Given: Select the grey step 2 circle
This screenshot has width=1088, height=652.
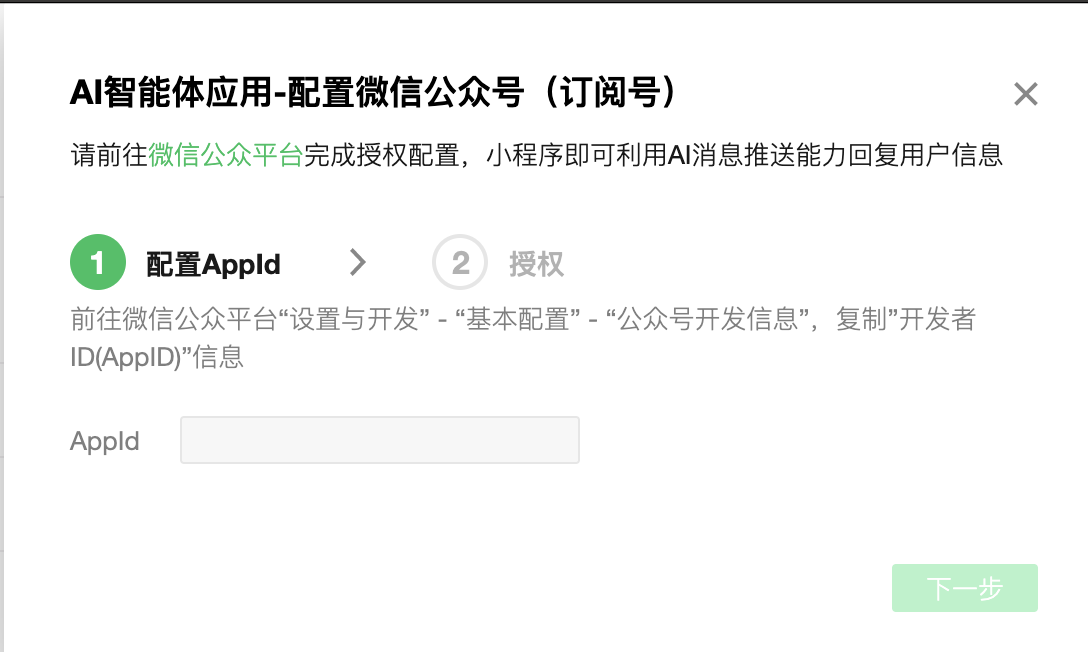Looking at the screenshot, I should (x=460, y=262).
